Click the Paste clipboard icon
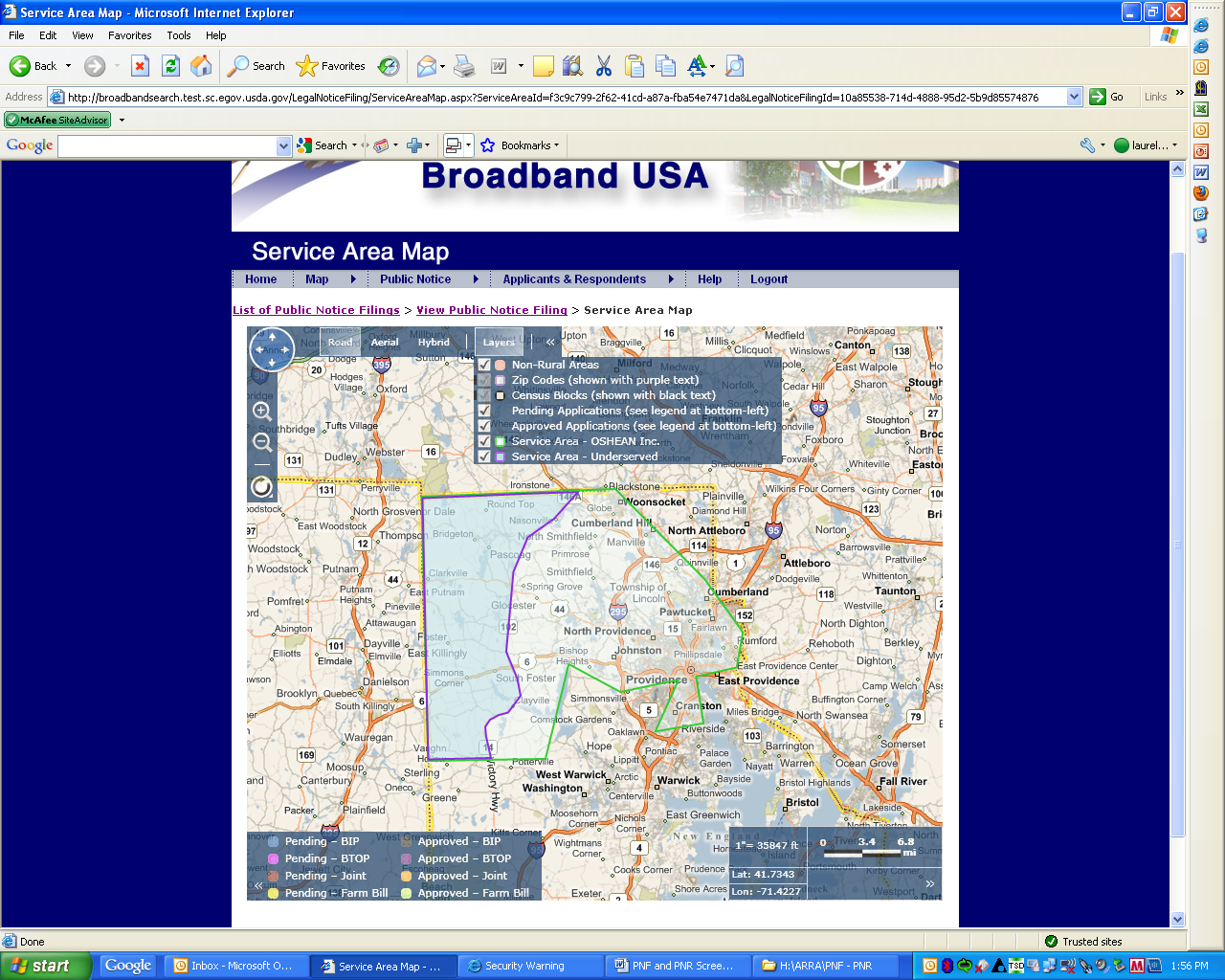 [635, 66]
